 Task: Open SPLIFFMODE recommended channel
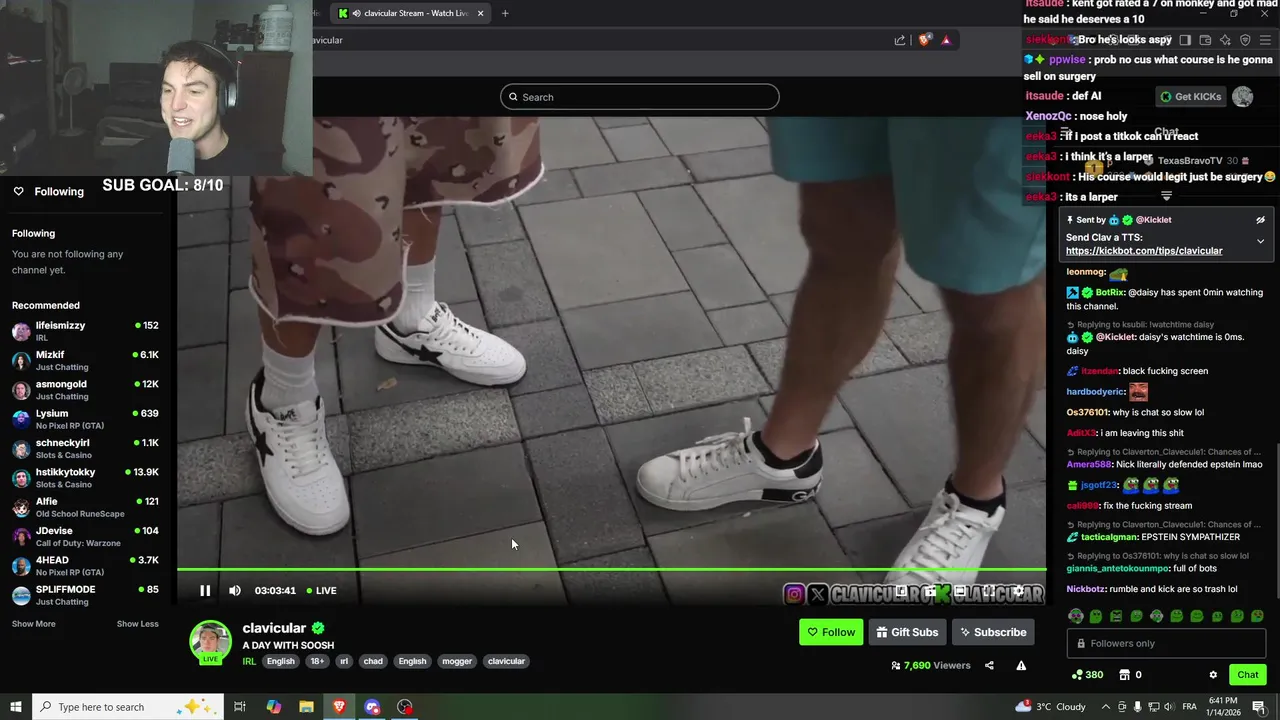85,595
